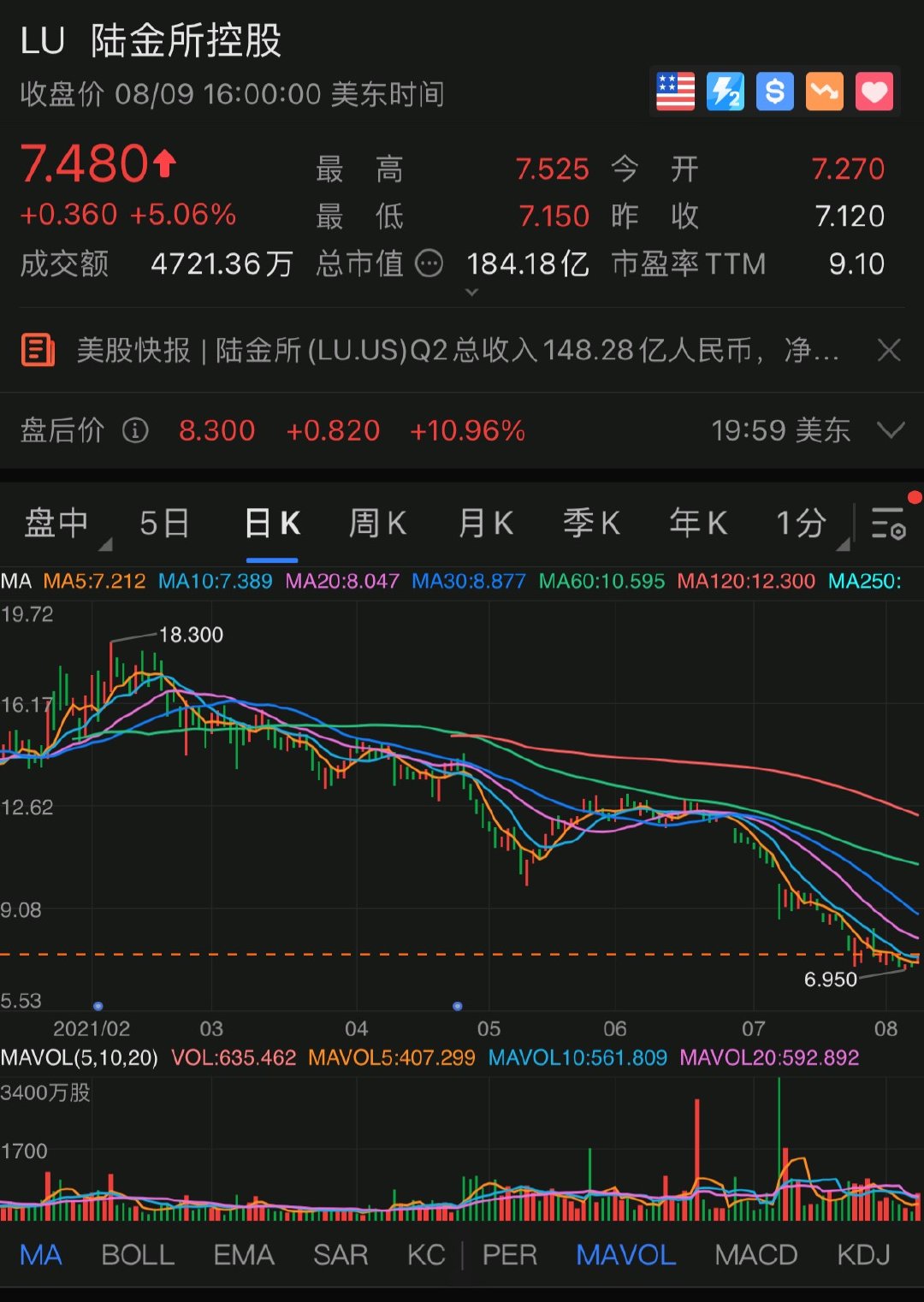The width and height of the screenshot is (924, 1302).
Task: Tap the 18.300 high price label
Action: [x=191, y=635]
